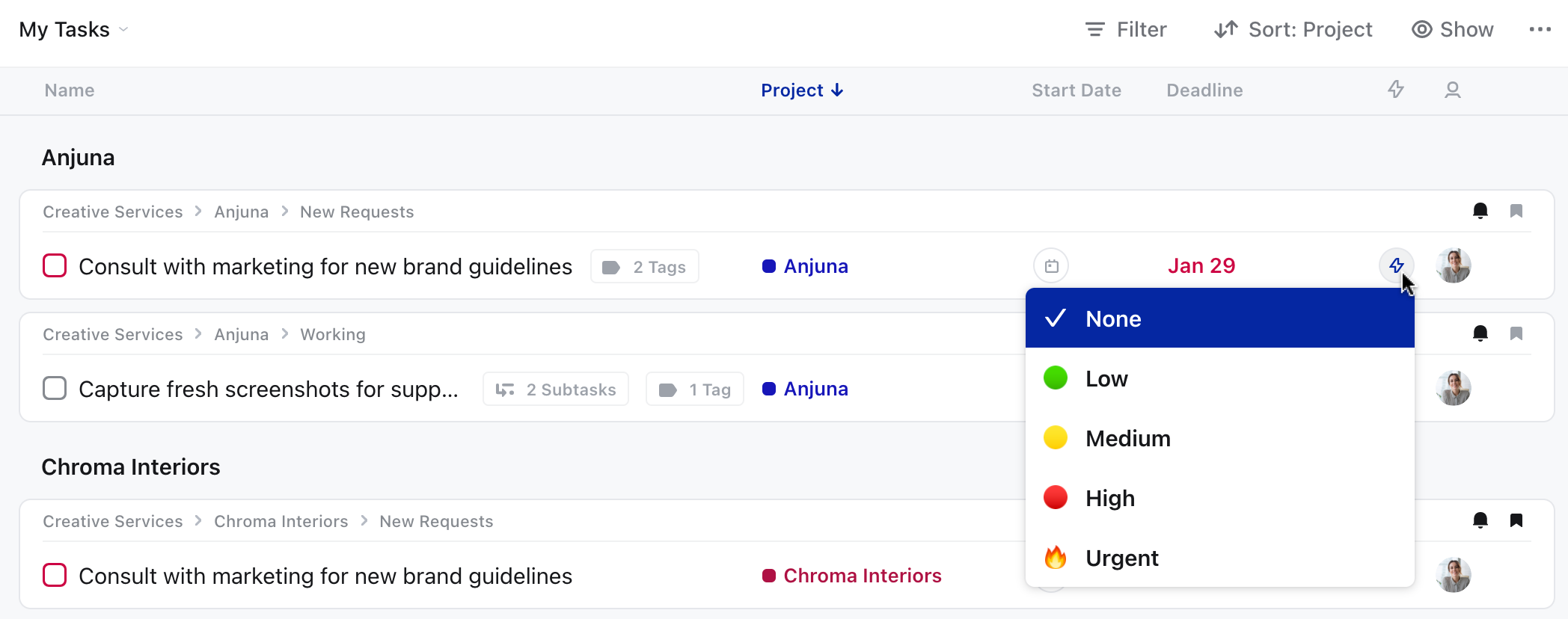
Task: Check off Capture fresh screenshots task
Action: pyautogui.click(x=55, y=388)
